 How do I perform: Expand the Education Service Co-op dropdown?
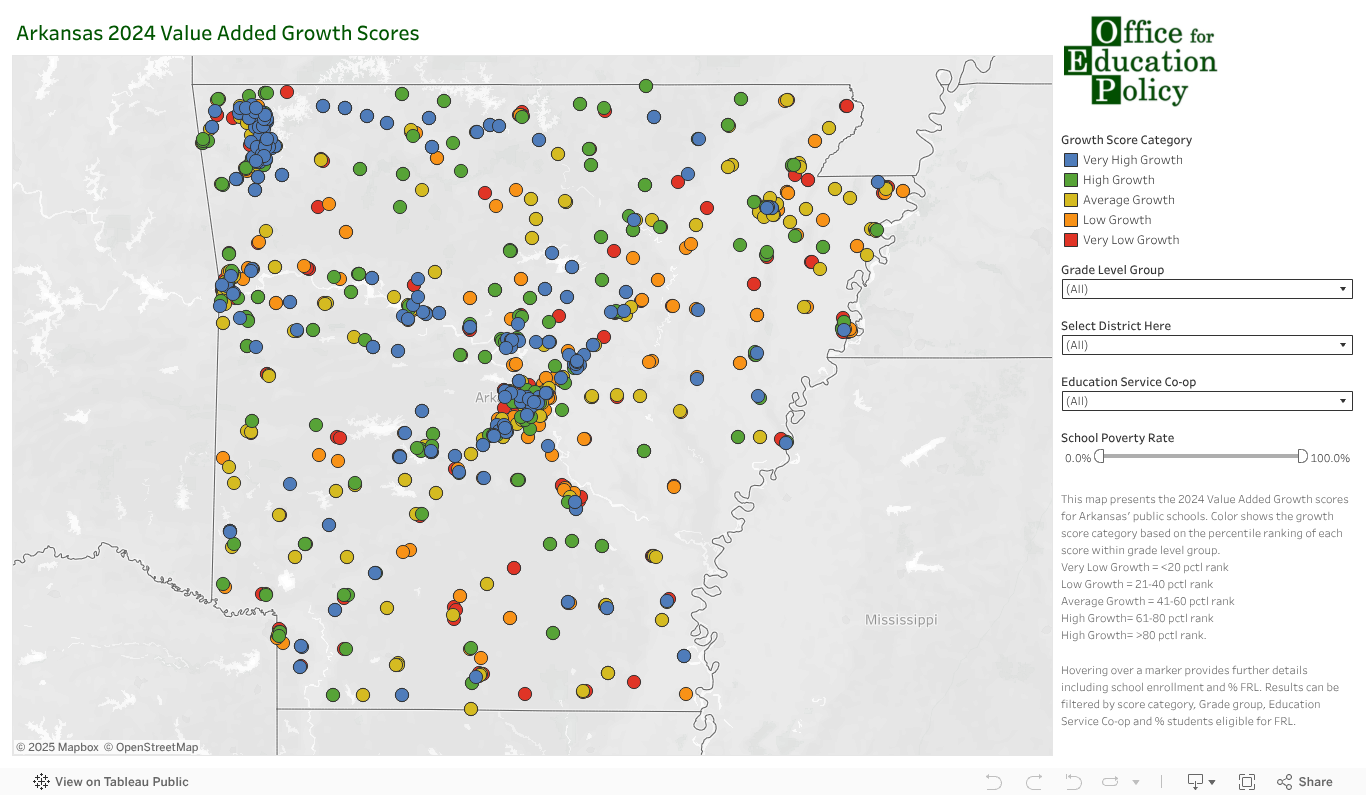coord(1206,401)
